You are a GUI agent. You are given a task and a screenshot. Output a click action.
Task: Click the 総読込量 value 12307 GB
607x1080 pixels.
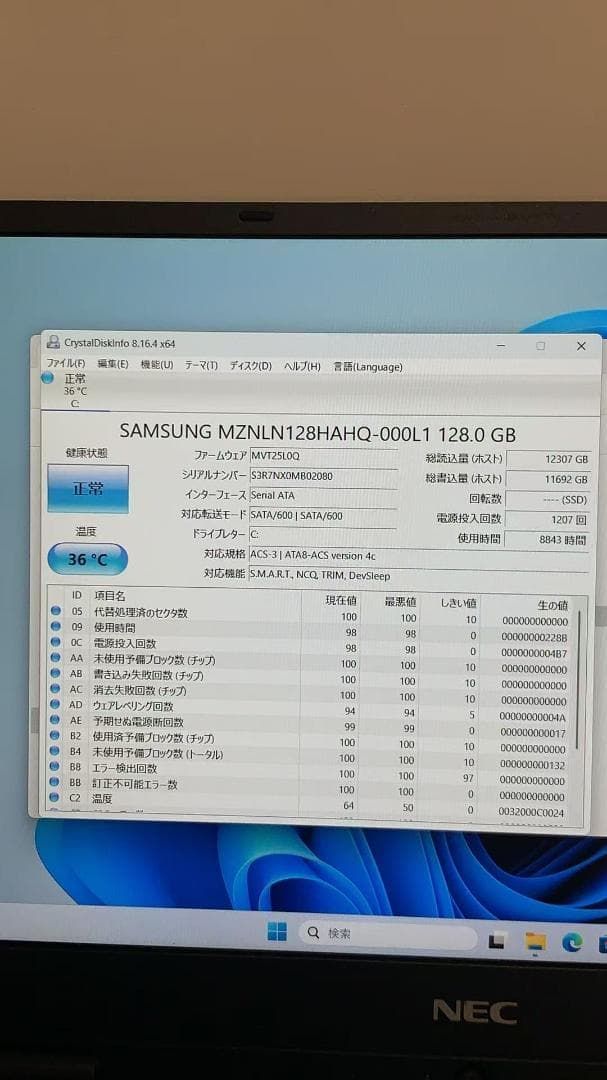[548, 459]
